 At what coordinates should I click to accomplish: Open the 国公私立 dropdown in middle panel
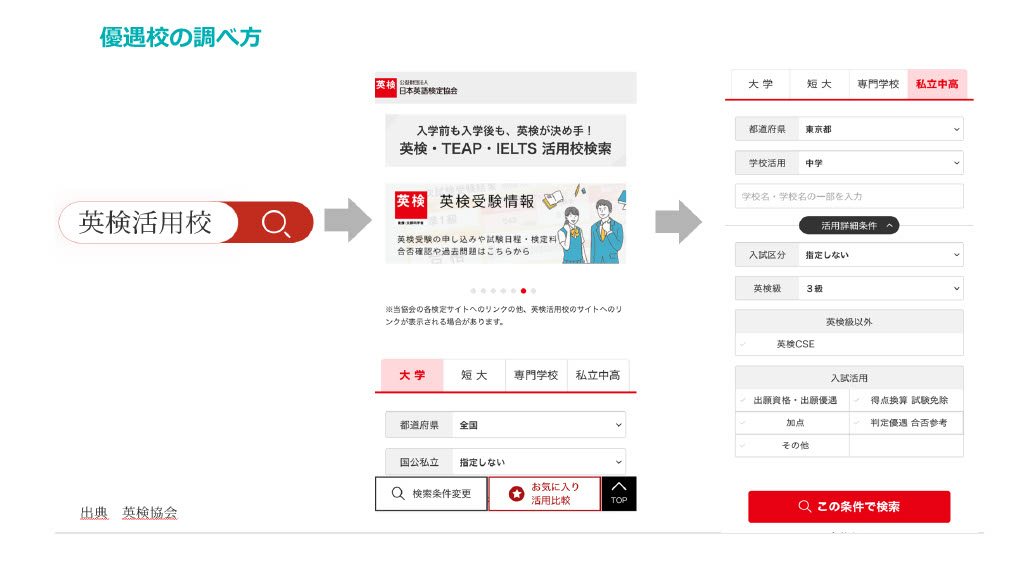click(x=539, y=462)
